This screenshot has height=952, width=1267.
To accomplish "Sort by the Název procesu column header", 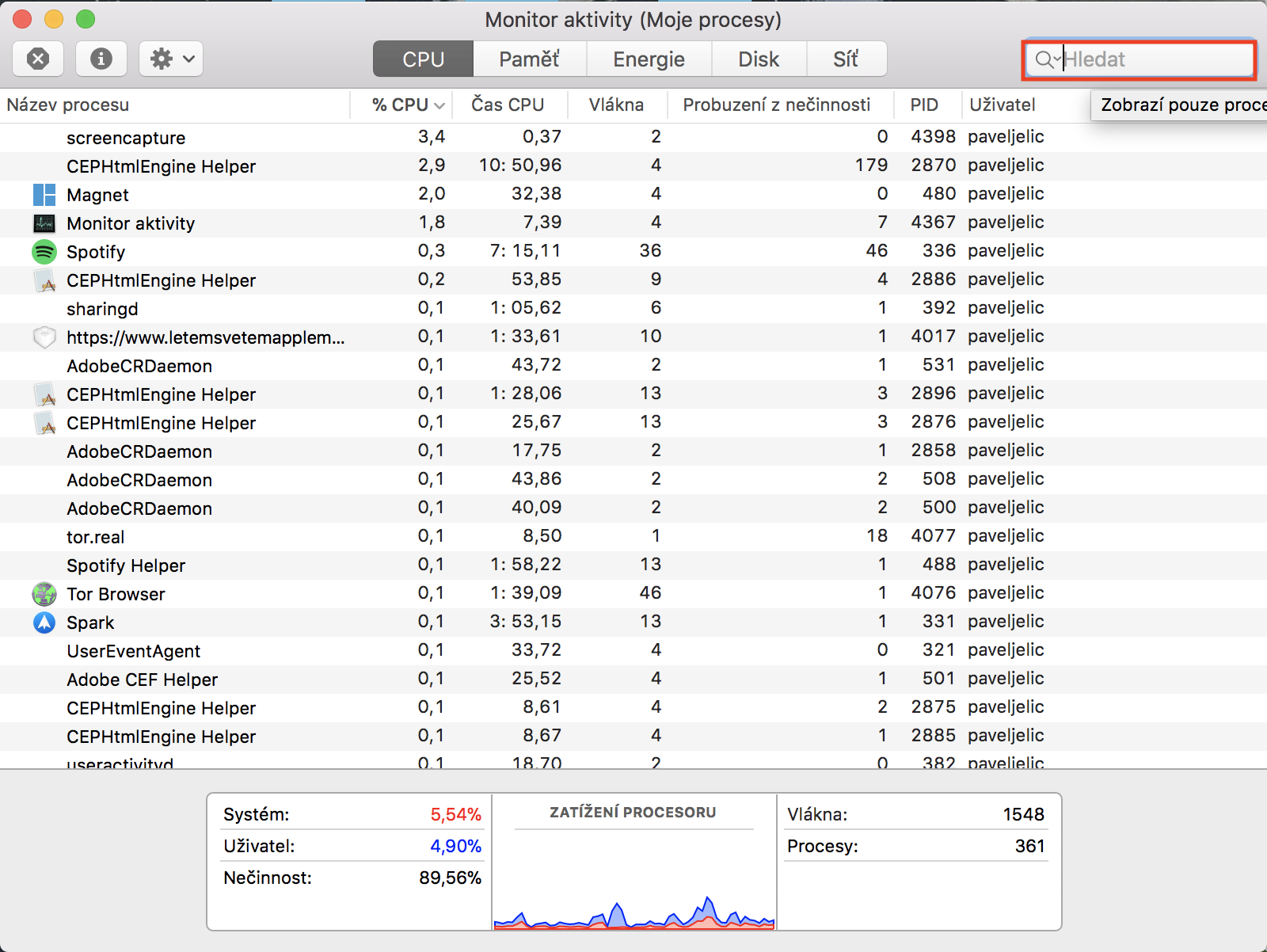I will pos(175,105).
